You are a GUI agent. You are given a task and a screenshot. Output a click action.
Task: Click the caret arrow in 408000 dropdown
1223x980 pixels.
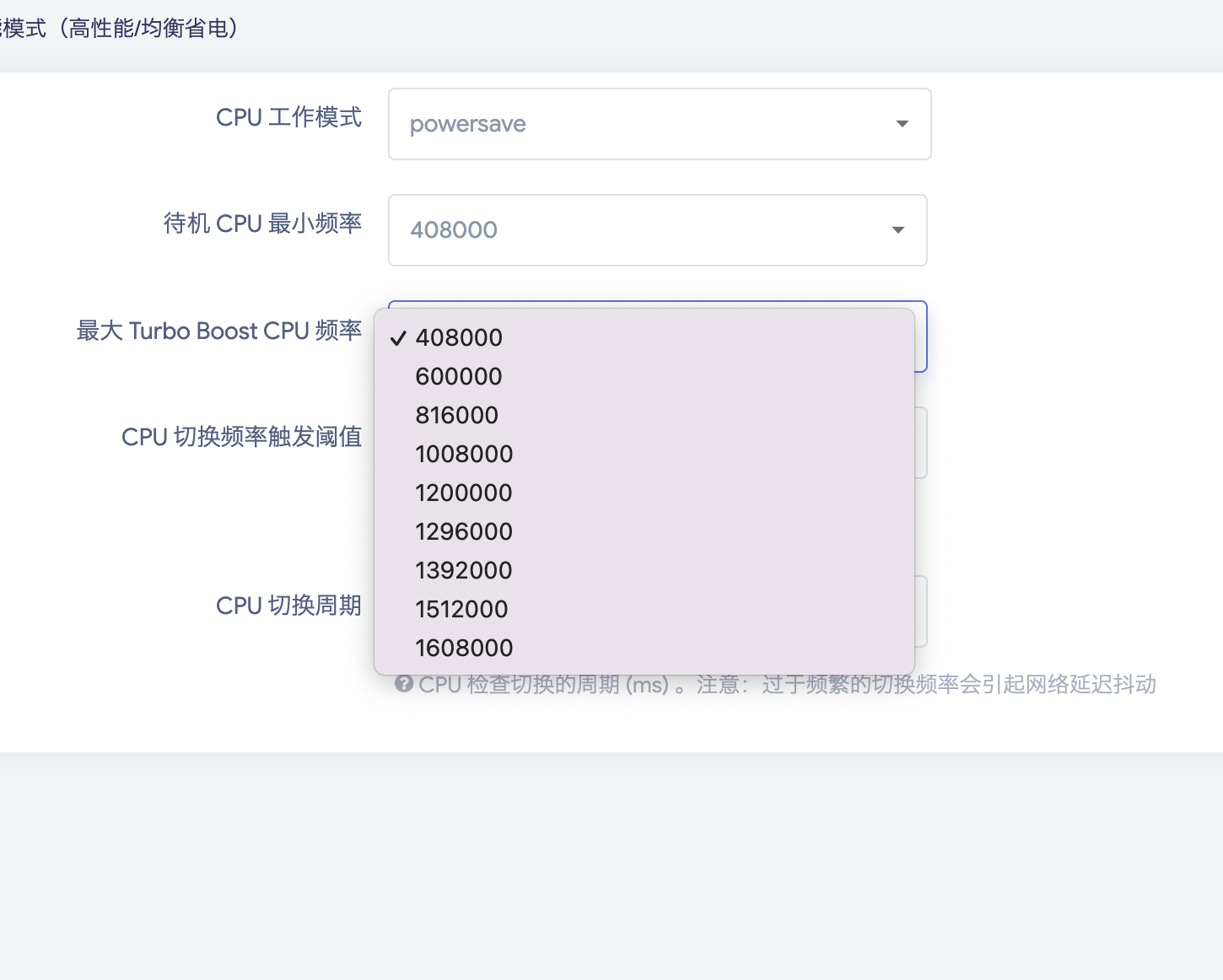click(898, 230)
